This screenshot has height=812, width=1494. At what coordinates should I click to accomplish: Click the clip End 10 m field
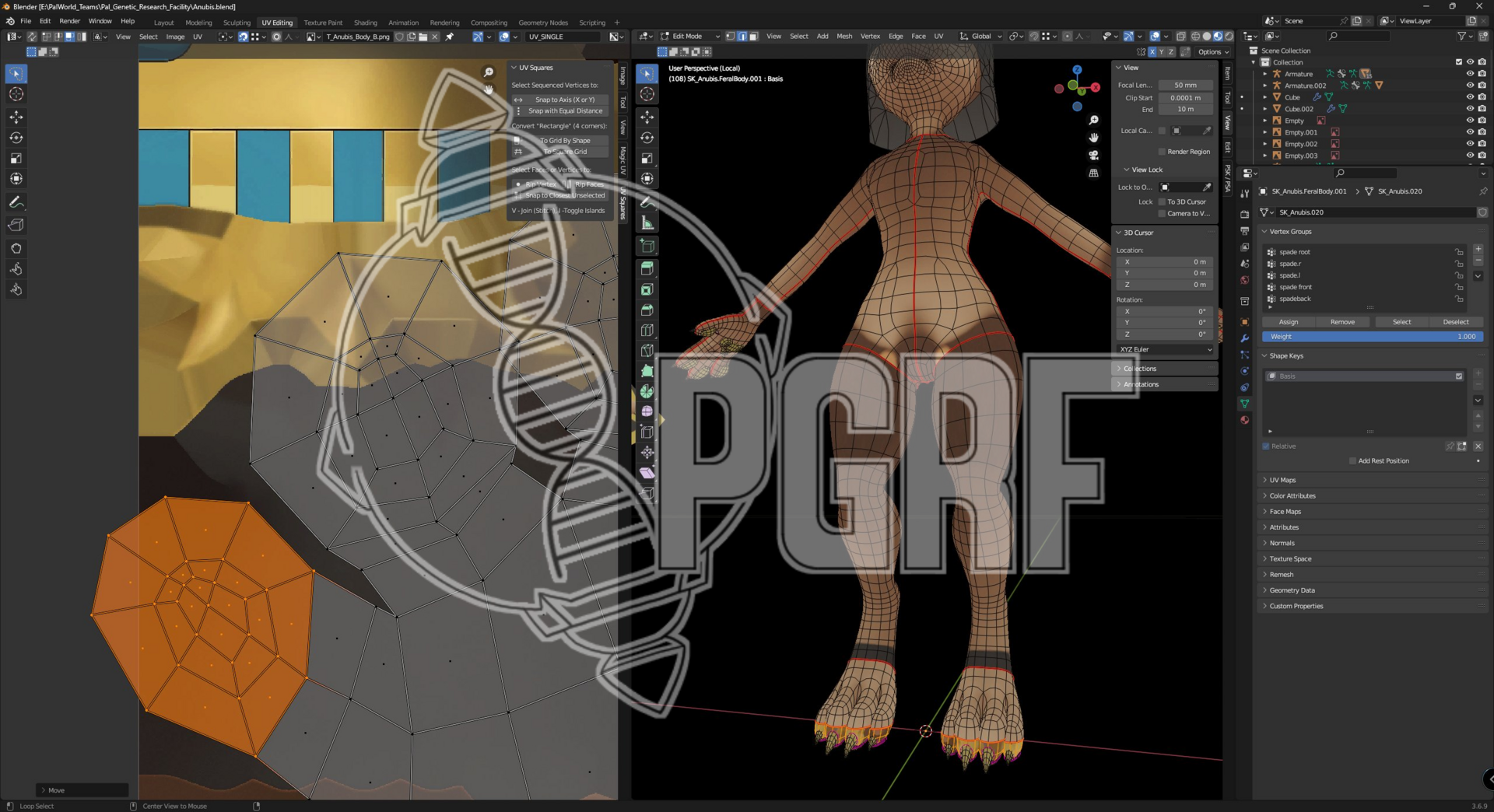[1186, 110]
